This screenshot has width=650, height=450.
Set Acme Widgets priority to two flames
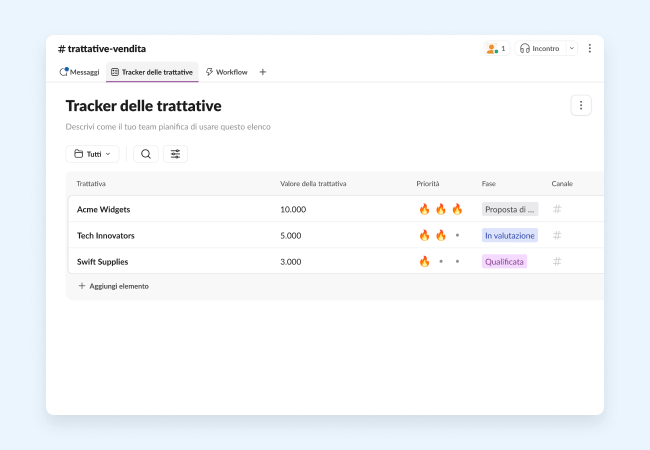tap(441, 209)
